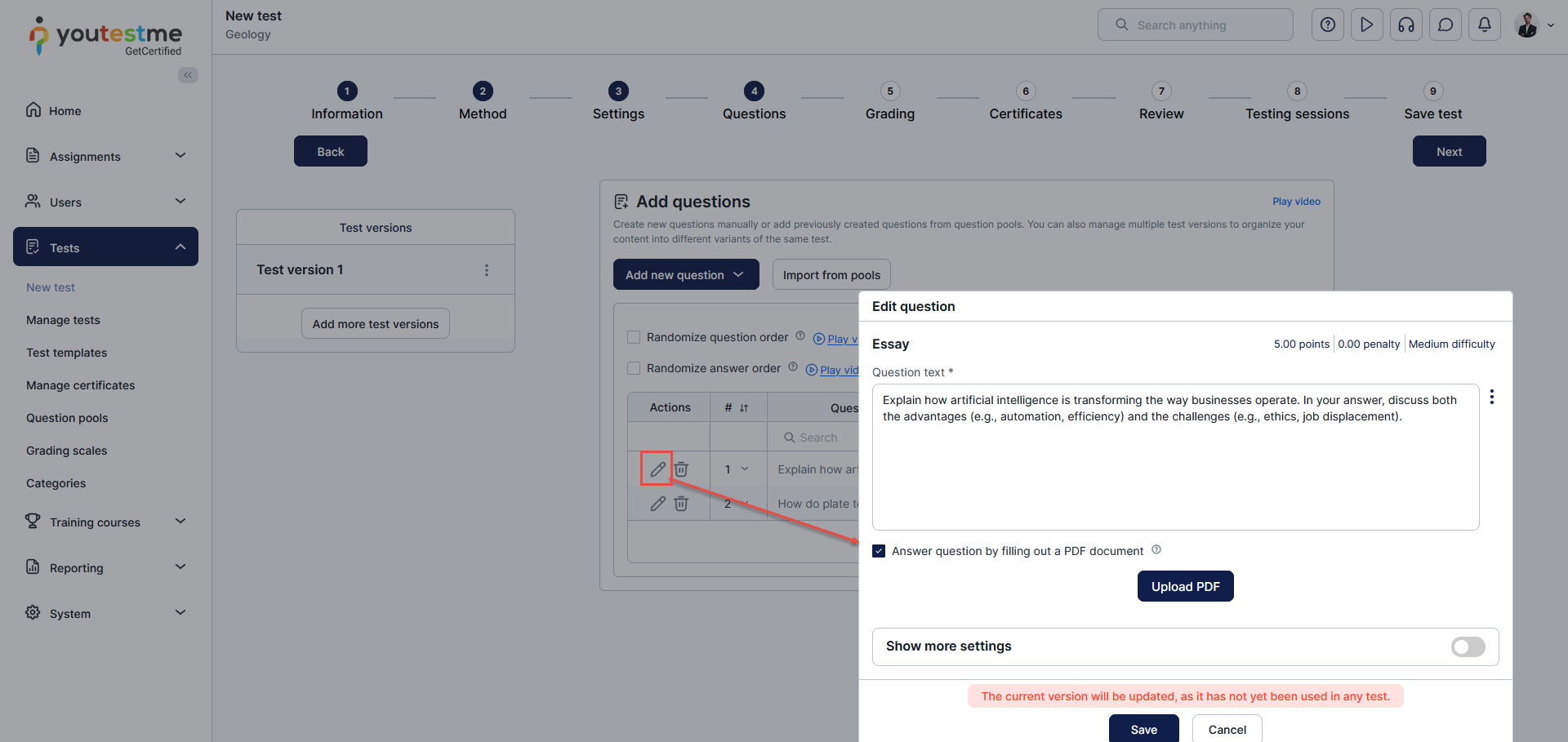The width and height of the screenshot is (1568, 742).
Task: Collapse the sidebar with double-chevron icon
Action: pyautogui.click(x=188, y=75)
